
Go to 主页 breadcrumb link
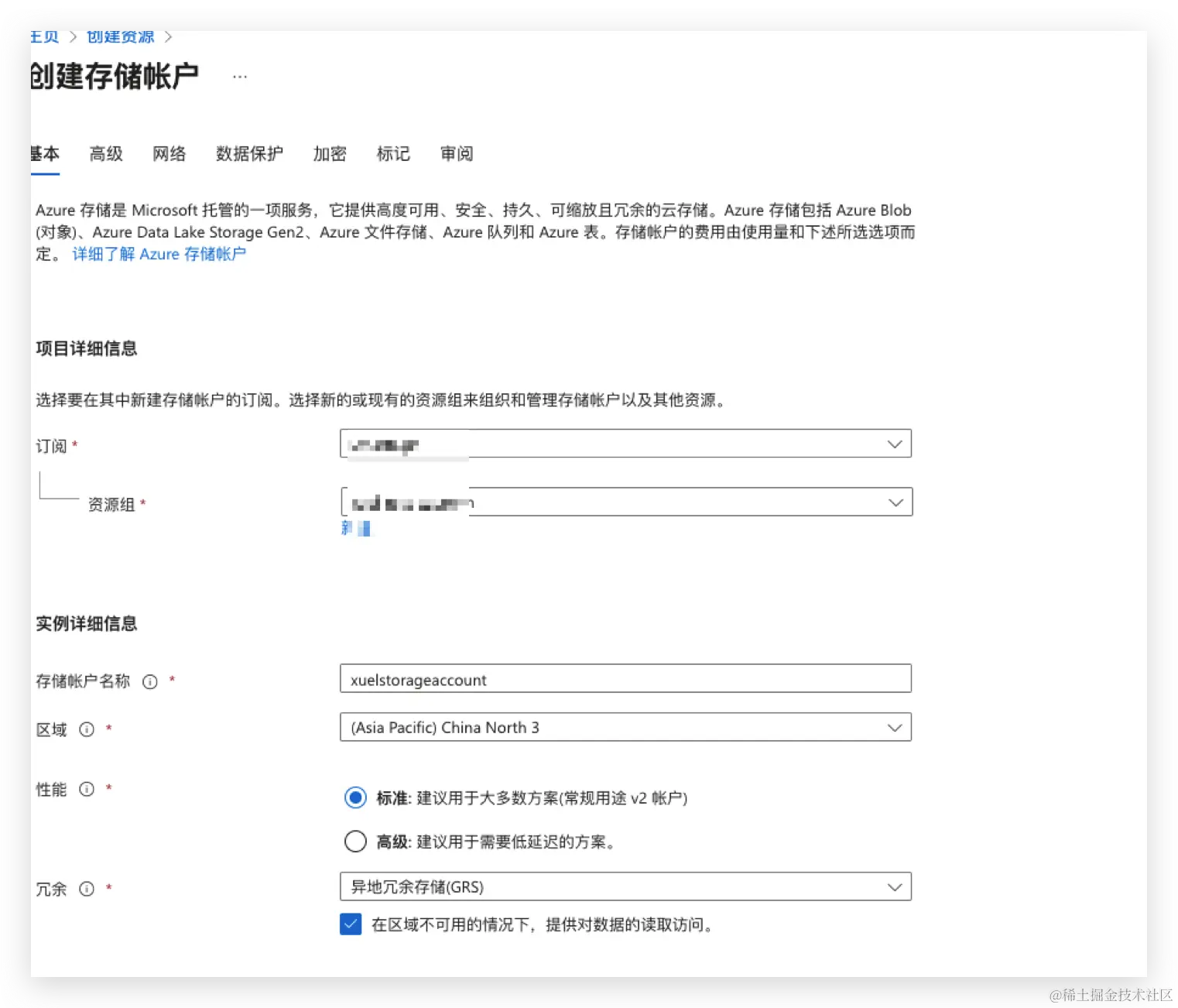click(x=45, y=36)
